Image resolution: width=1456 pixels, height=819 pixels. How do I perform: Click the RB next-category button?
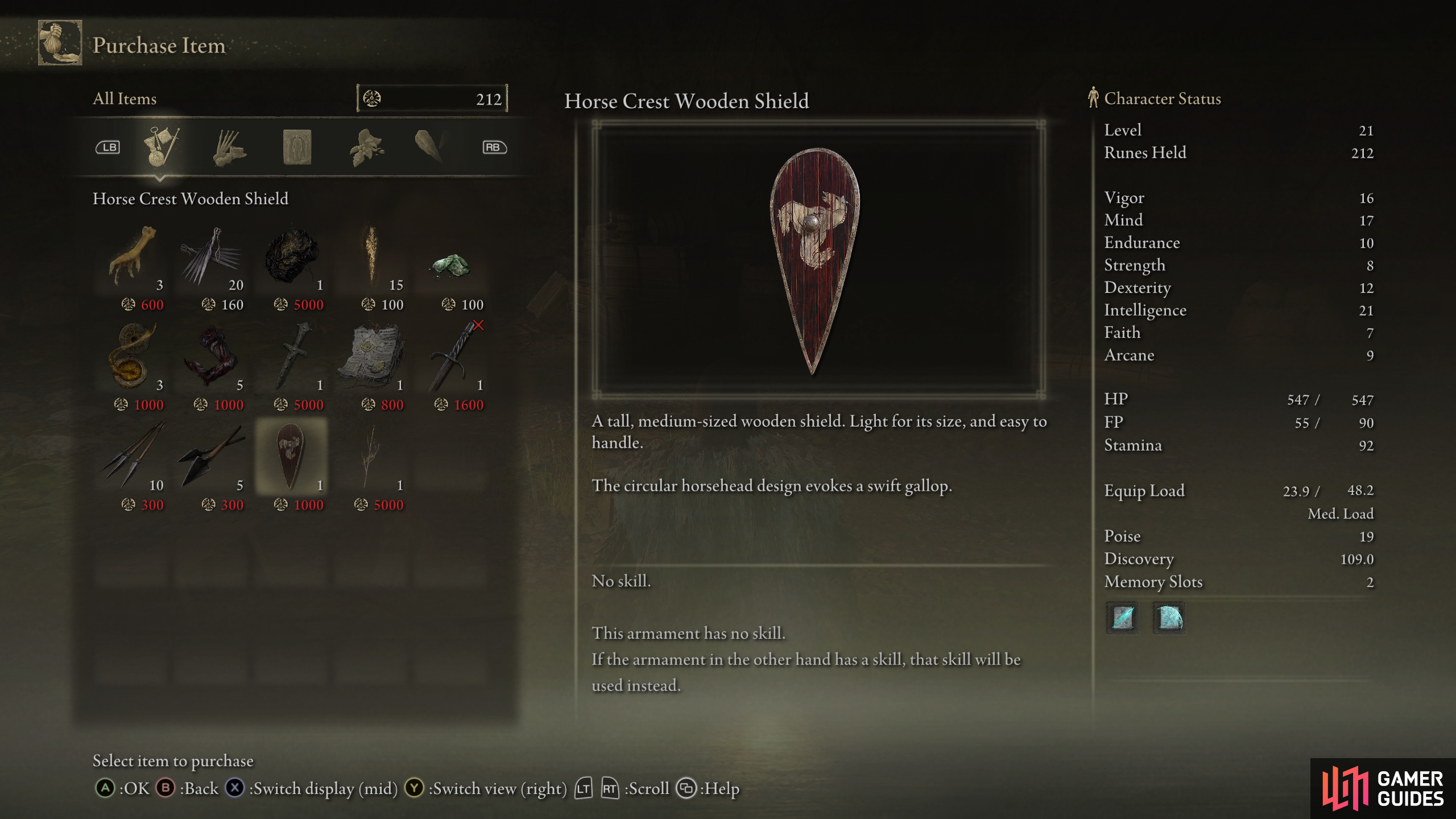click(x=494, y=147)
